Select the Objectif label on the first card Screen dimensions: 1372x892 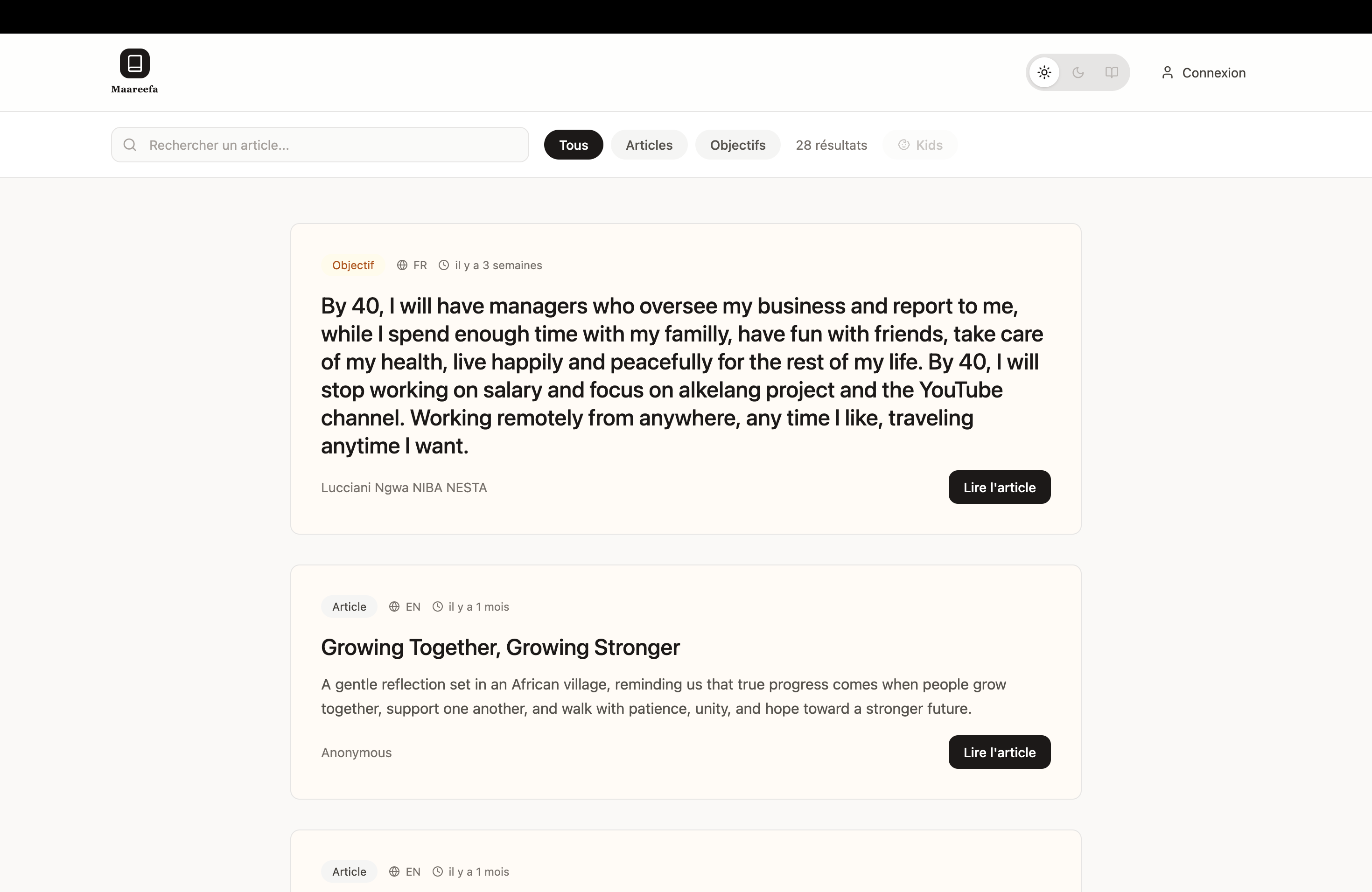[353, 265]
